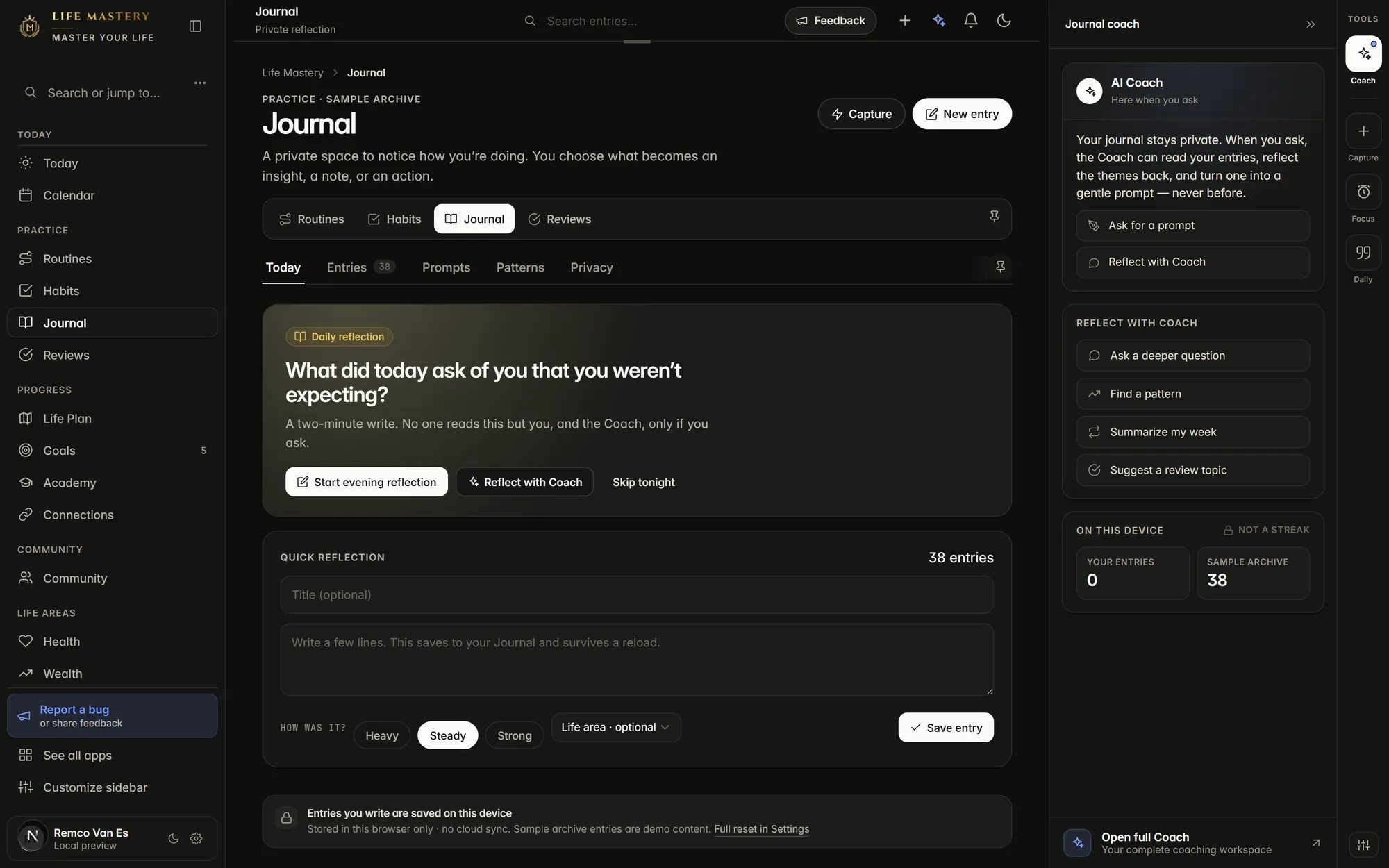Open Community in sidebar
The image size is (1389, 868).
pos(113,578)
